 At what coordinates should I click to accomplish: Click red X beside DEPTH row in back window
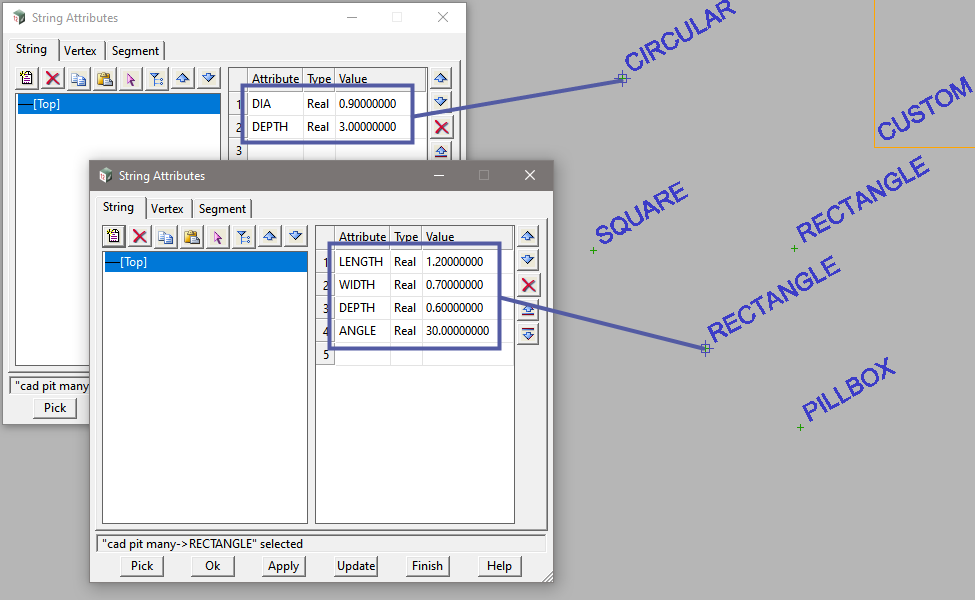pos(441,127)
